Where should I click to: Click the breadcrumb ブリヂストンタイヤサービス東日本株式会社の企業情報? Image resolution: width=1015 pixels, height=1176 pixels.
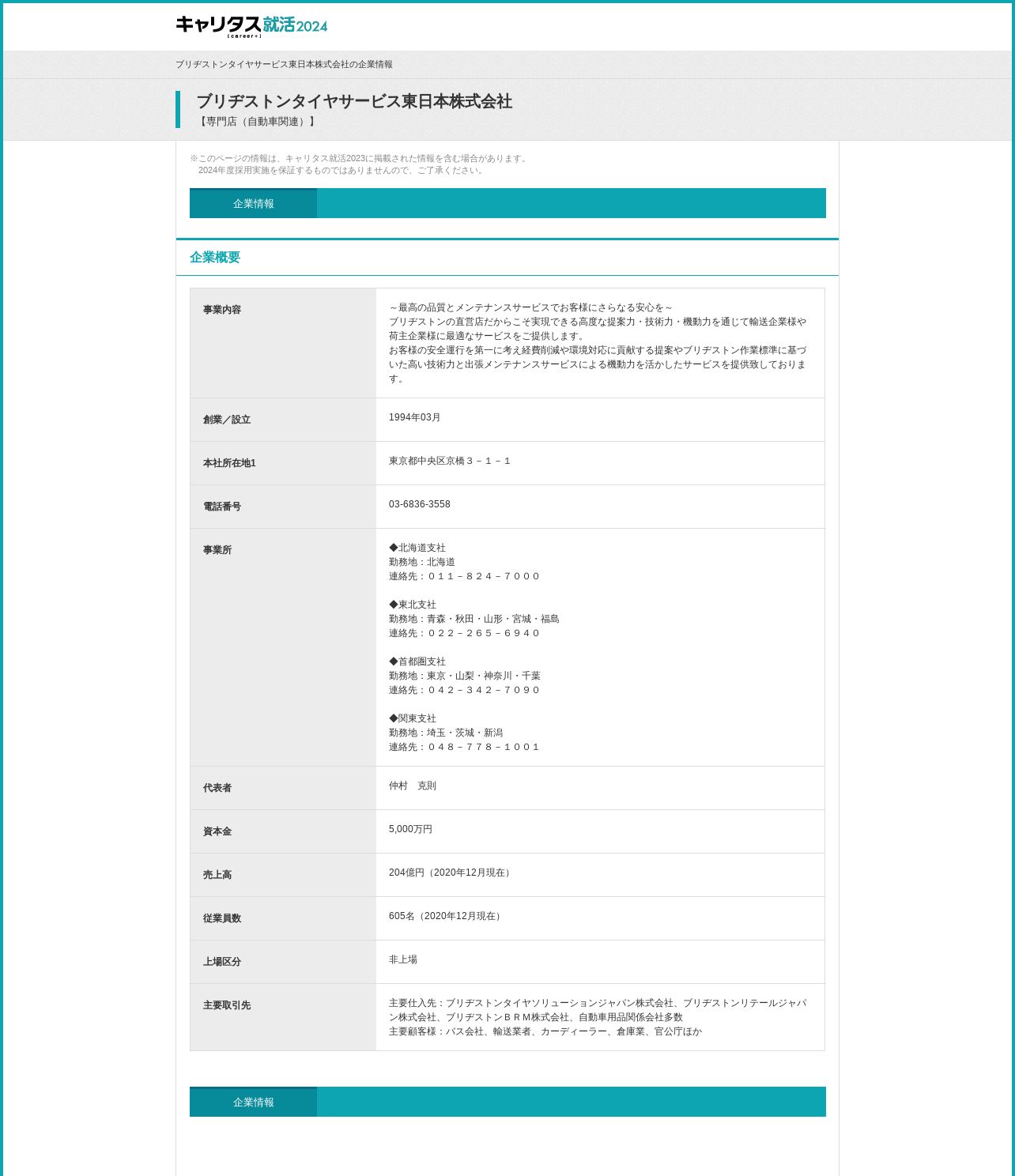click(x=284, y=65)
